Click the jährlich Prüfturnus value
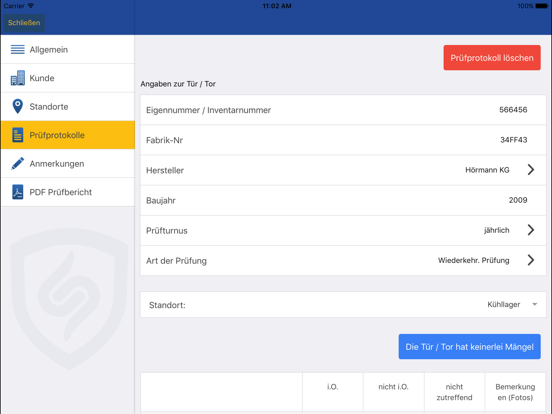Viewport: 552px width, 414px height. [496, 230]
